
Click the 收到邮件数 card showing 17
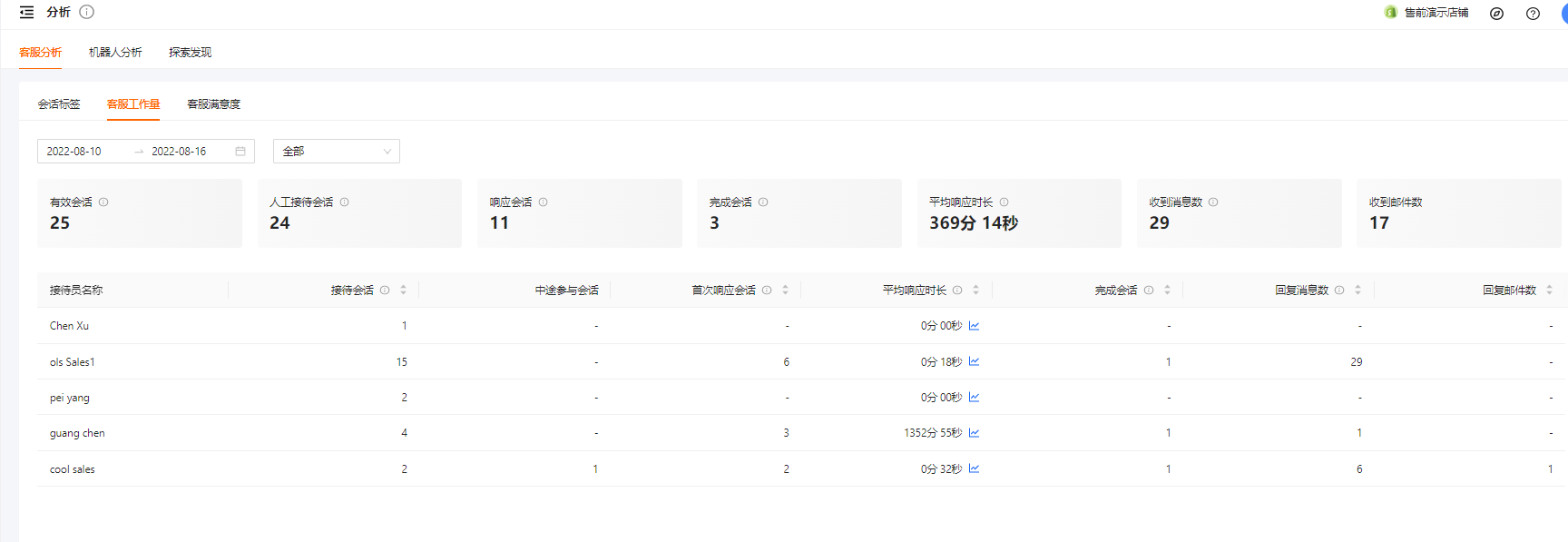point(1458,213)
